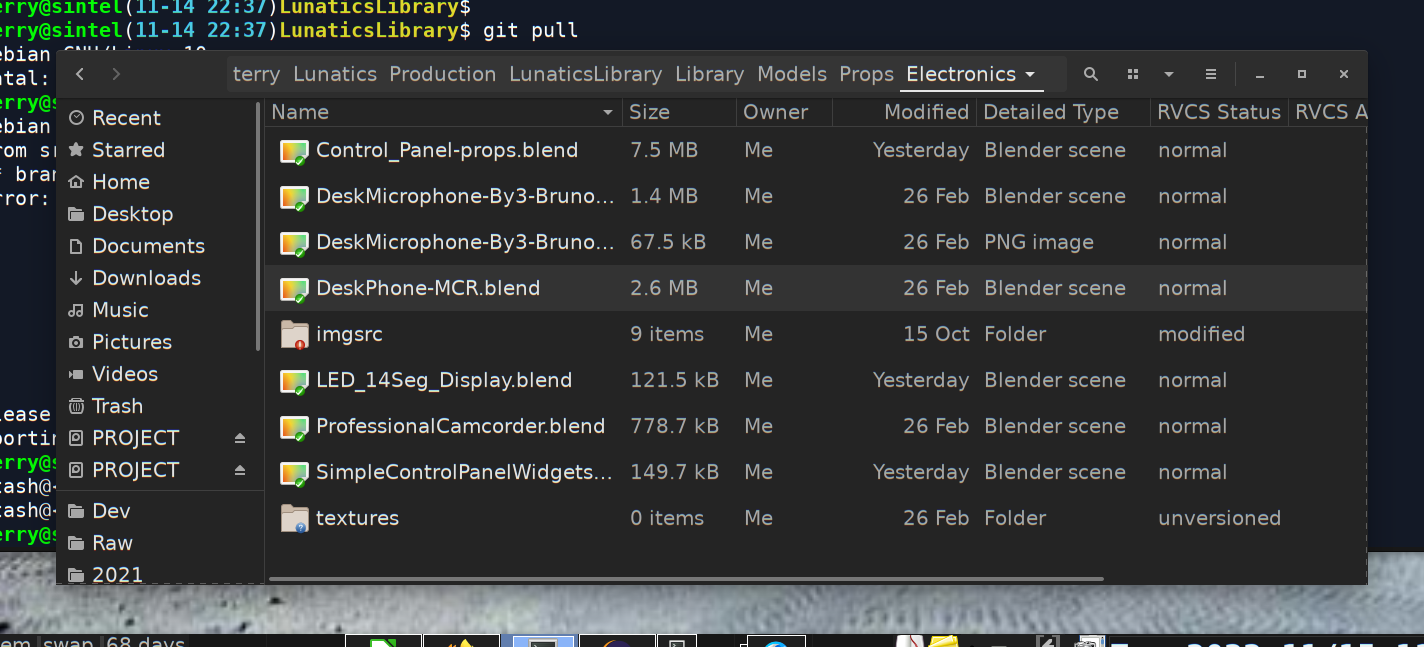1424x647 pixels.
Task: Click the Control_Panel-props.blend file icon
Action: [294, 151]
